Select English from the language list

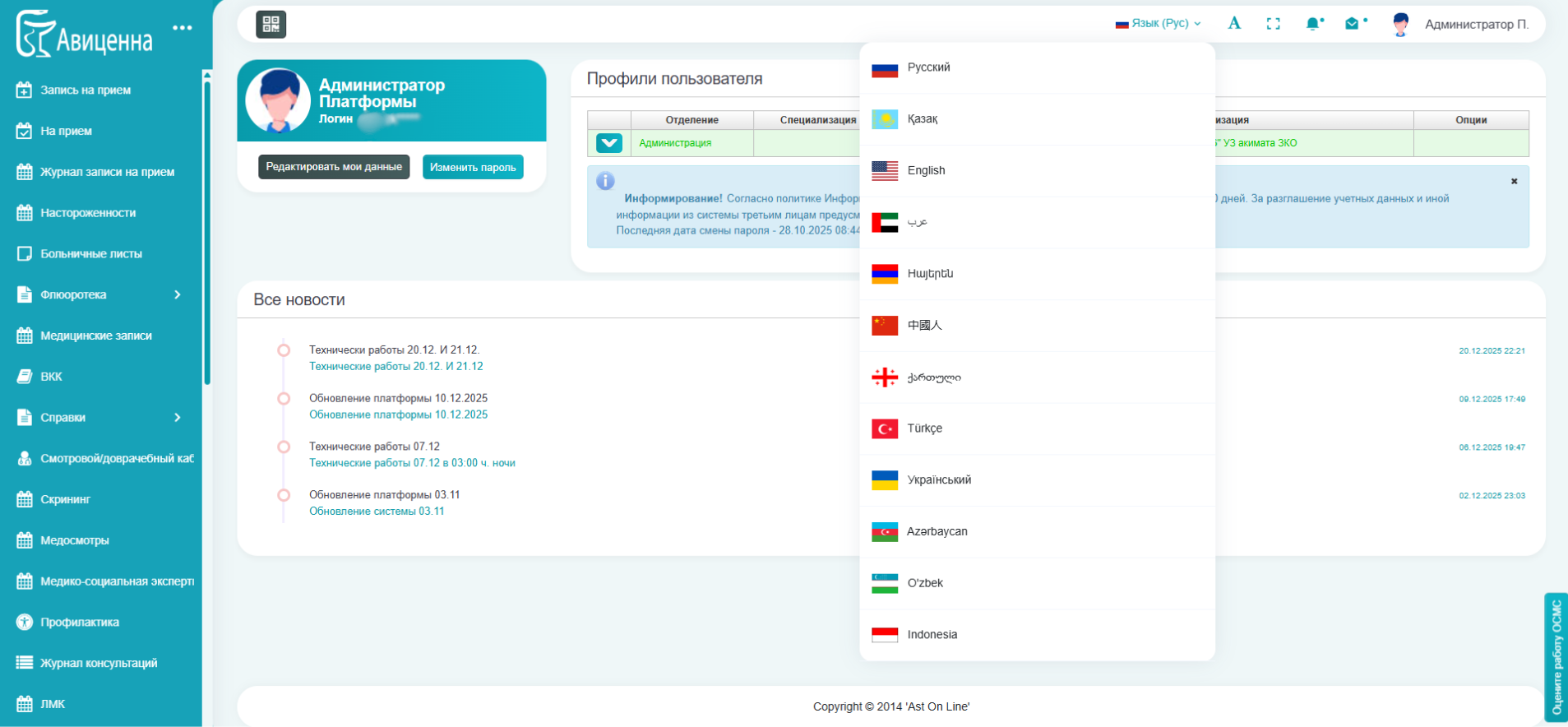926,170
